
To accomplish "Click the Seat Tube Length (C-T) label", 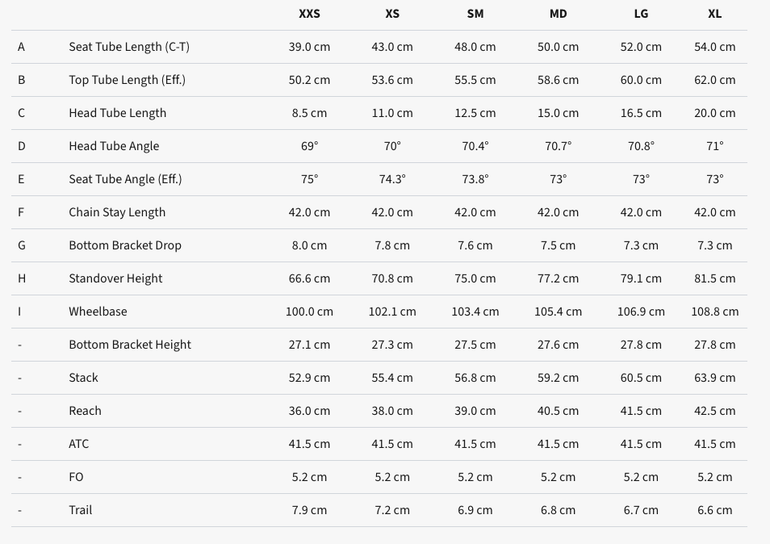I will click(x=129, y=47).
